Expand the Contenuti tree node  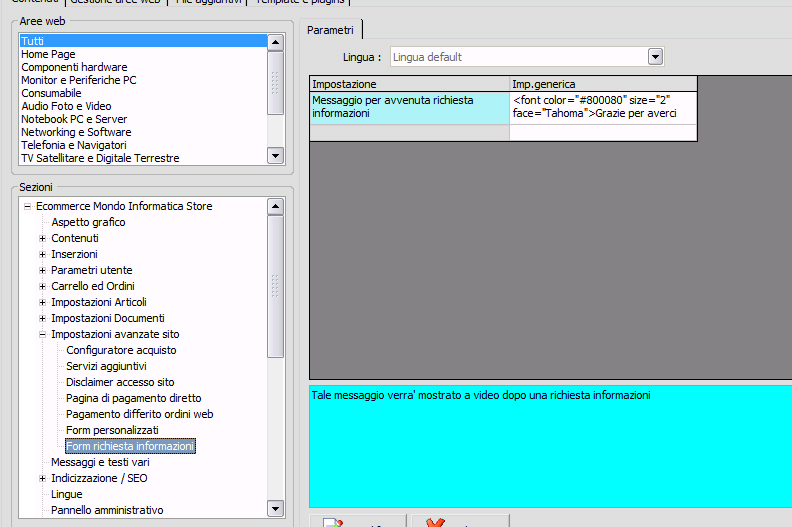point(42,238)
